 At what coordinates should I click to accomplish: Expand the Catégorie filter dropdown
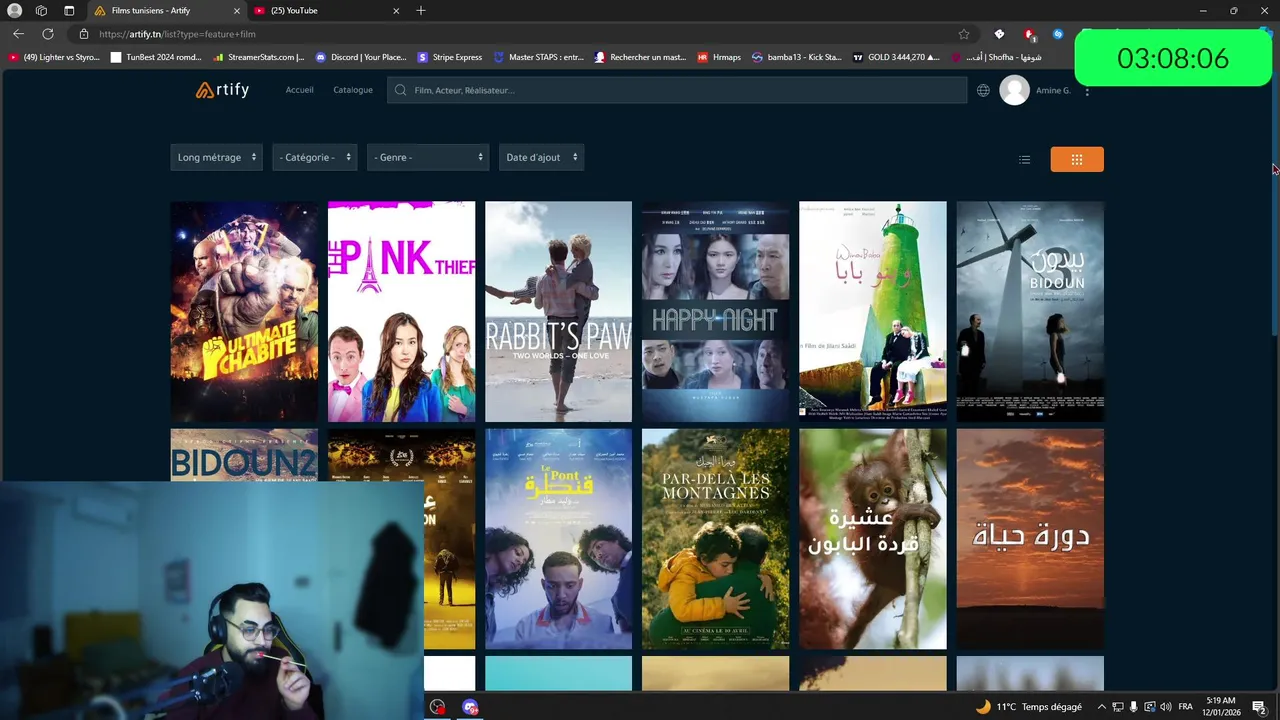[x=314, y=157]
